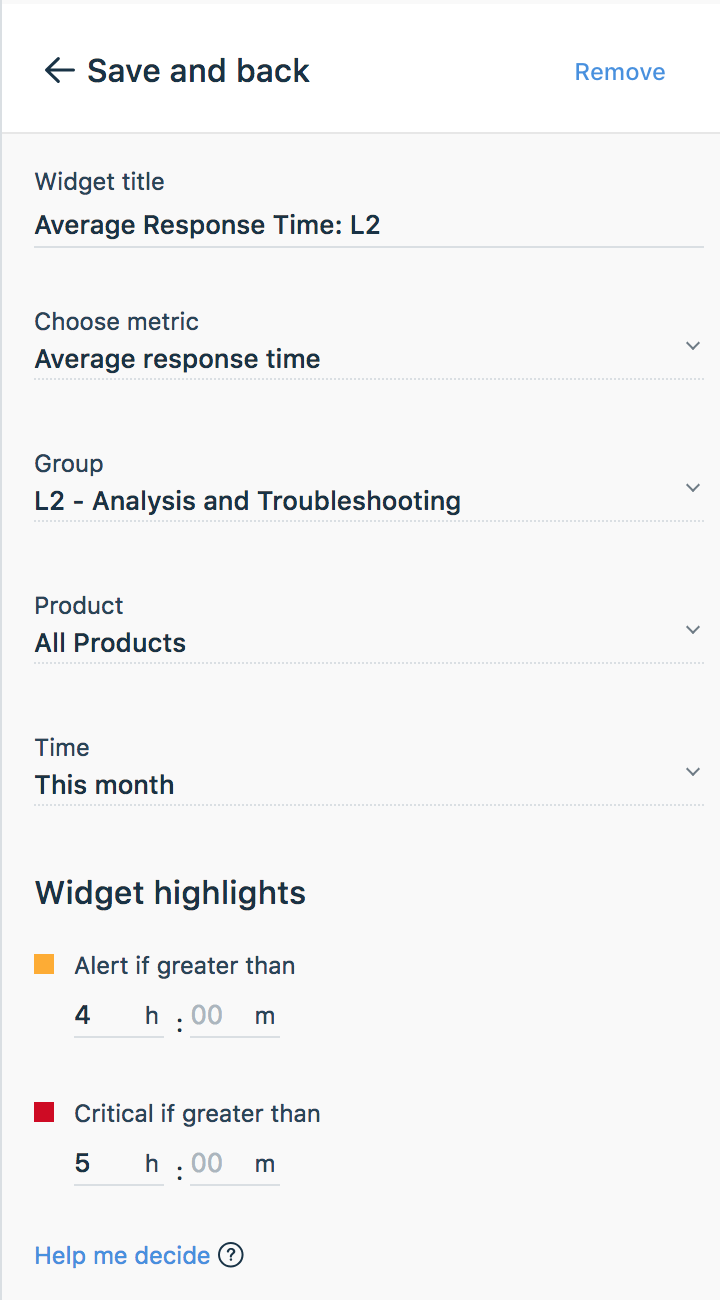Click the Remove link
Viewport: 720px width, 1300px height.
tap(620, 72)
